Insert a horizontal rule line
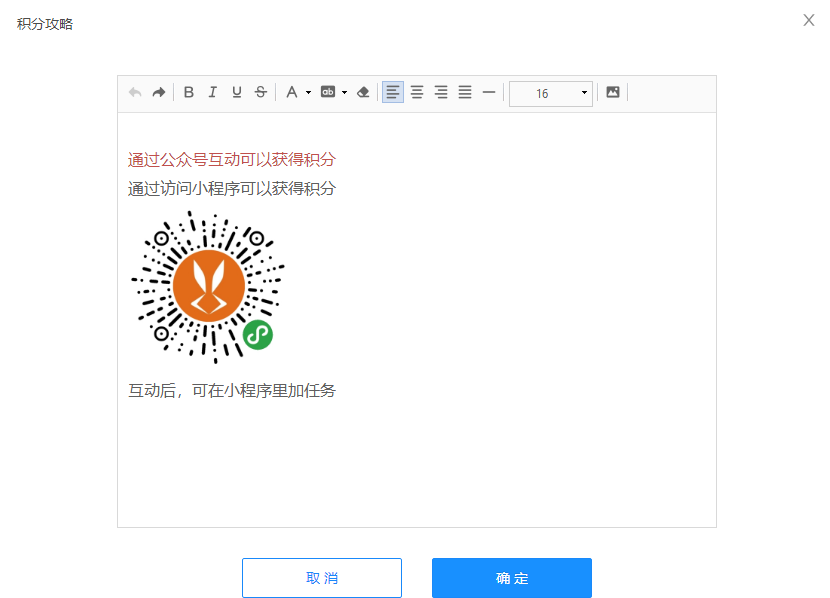This screenshot has height=598, width=830. click(x=489, y=93)
